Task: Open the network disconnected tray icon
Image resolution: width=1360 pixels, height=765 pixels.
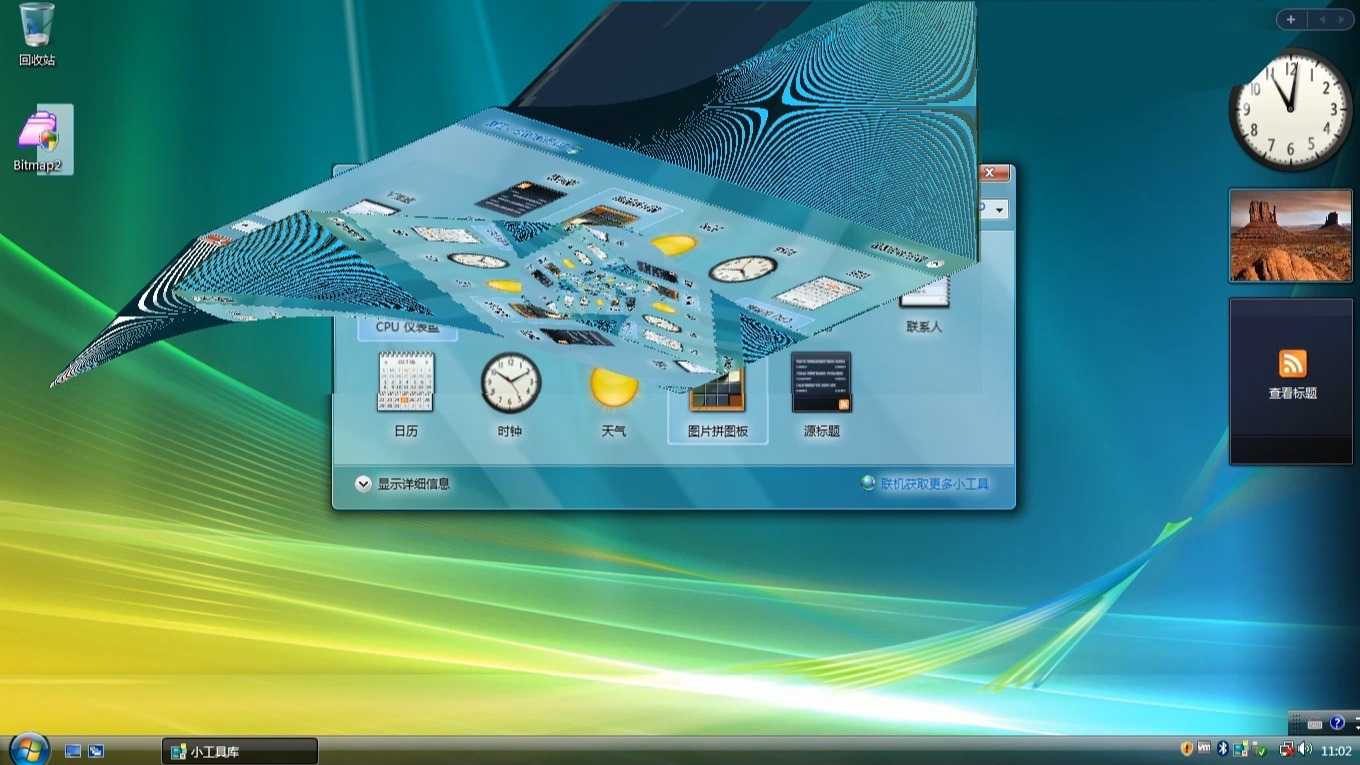Action: (x=1286, y=749)
